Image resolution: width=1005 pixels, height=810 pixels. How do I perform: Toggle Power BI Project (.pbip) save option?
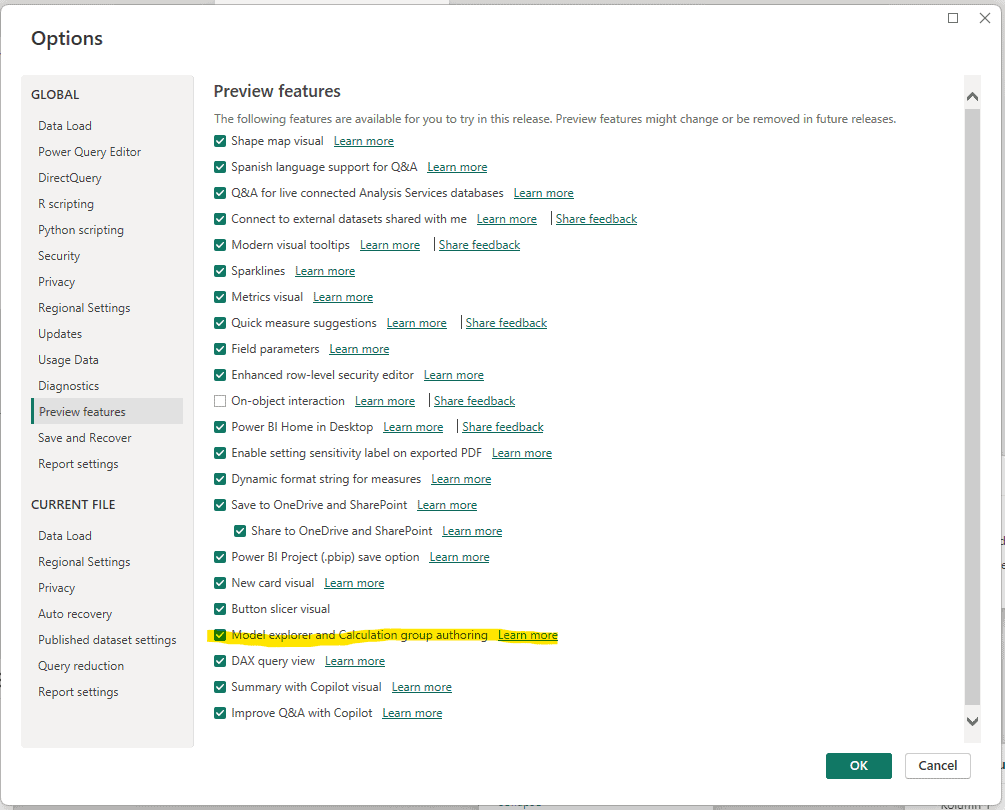point(220,557)
